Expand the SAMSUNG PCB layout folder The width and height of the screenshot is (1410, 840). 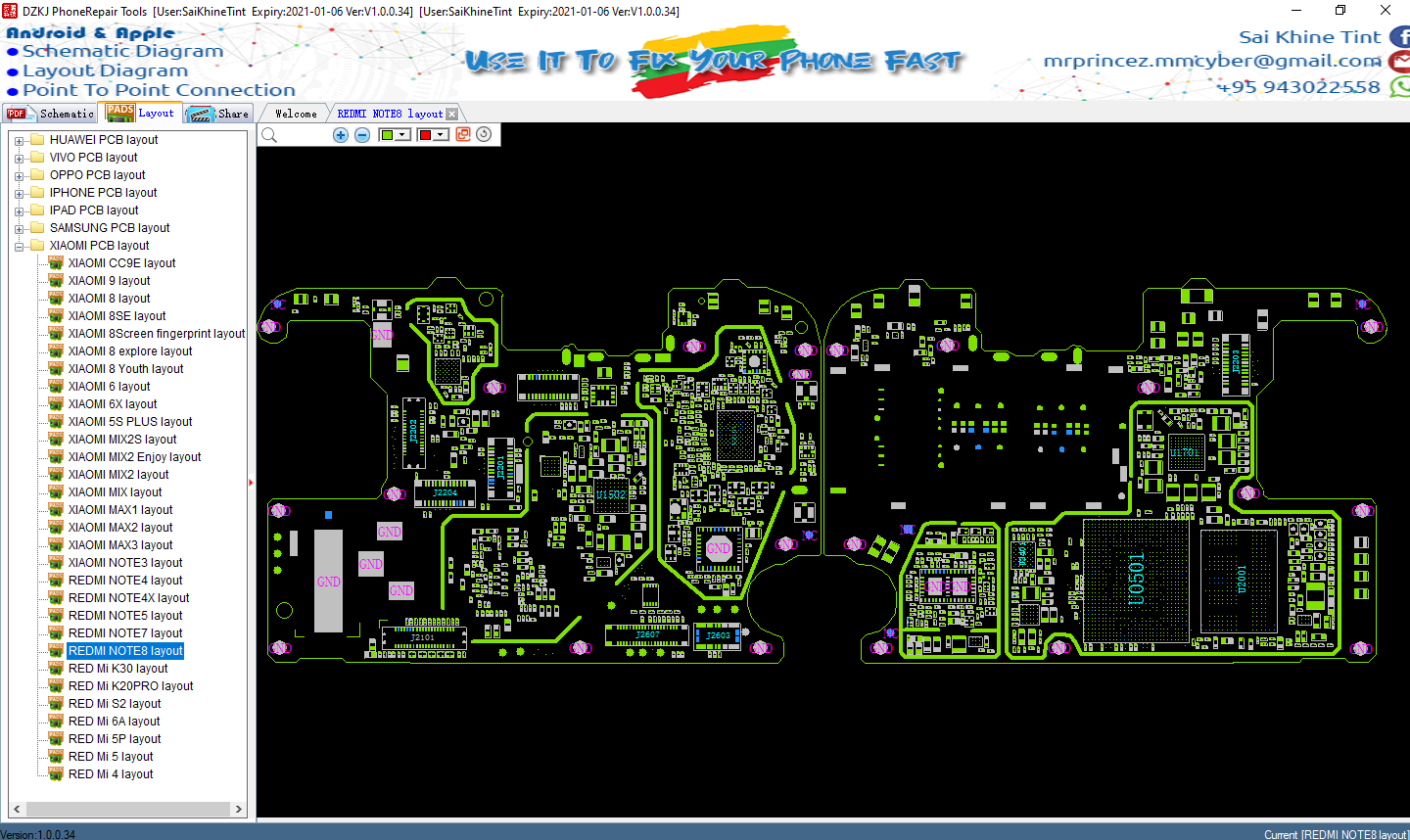click(19, 229)
